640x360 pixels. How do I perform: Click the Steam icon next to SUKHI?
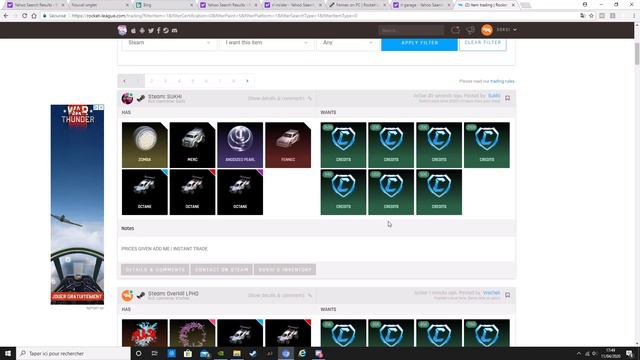(140, 98)
